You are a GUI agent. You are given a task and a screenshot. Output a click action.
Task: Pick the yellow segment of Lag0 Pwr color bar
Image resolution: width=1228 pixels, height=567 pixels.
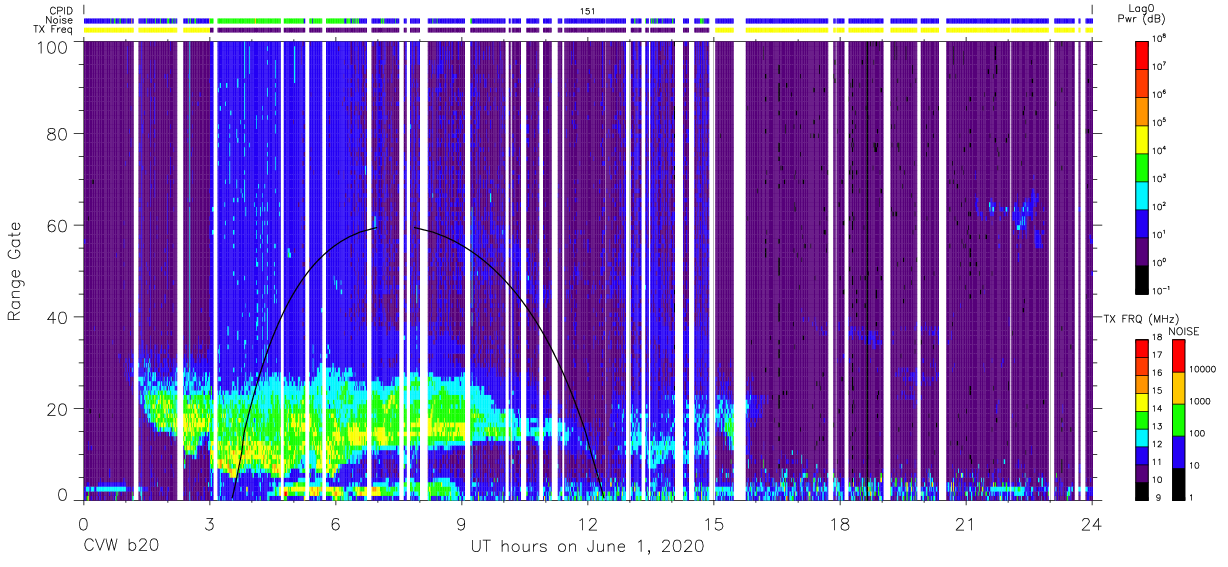[1142, 138]
